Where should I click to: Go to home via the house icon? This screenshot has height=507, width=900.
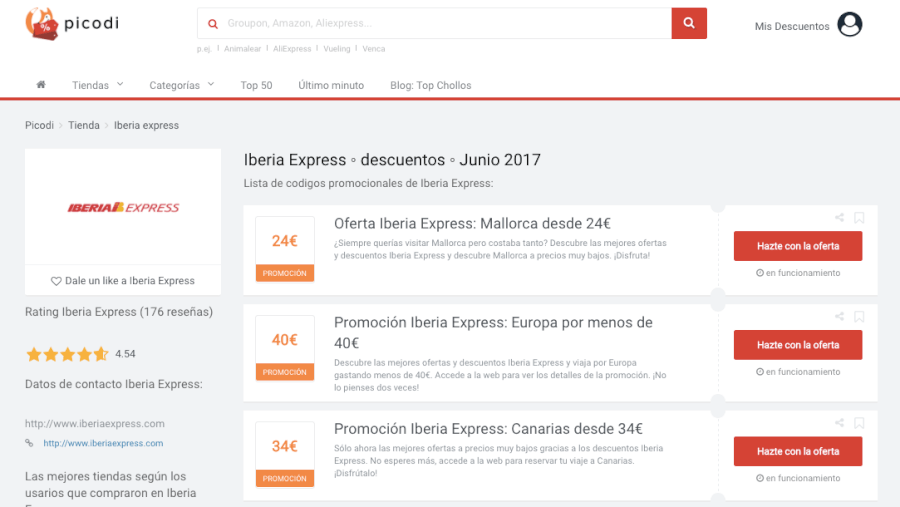tap(41, 85)
